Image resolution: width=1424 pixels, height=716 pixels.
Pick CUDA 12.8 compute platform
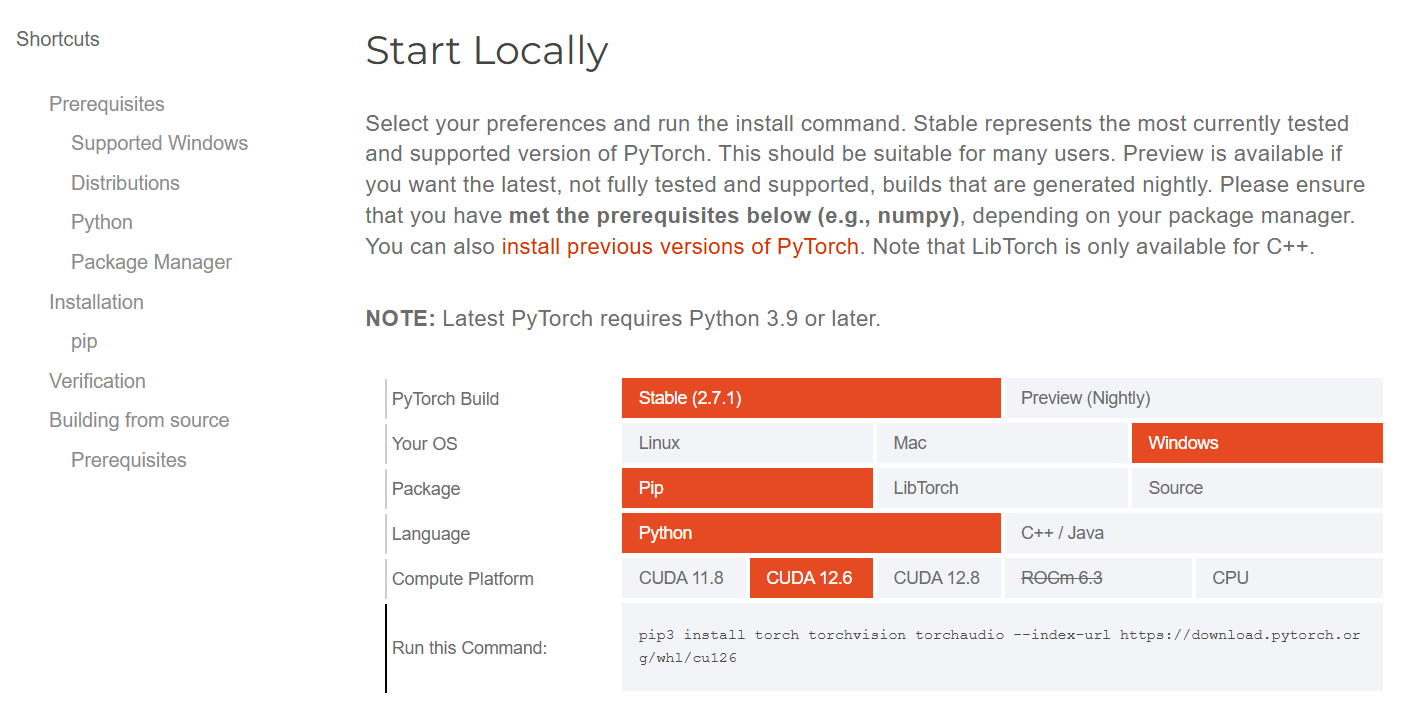coord(939,578)
